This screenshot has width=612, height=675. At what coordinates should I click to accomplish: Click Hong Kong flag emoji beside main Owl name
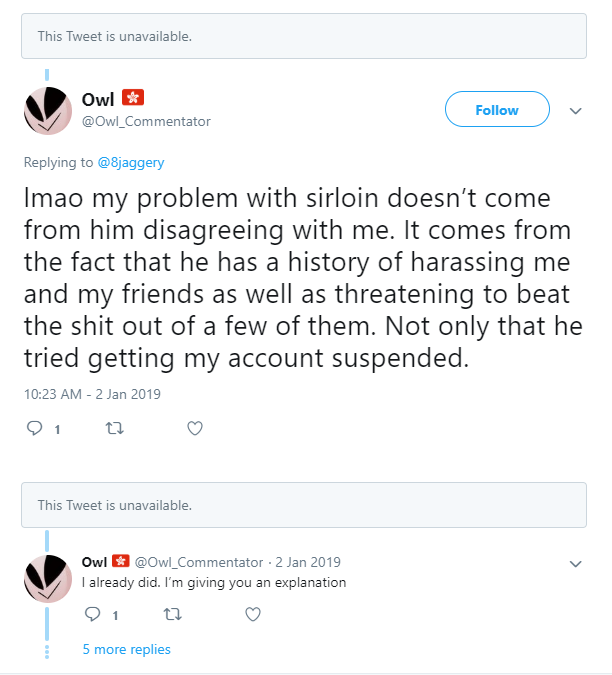(133, 98)
